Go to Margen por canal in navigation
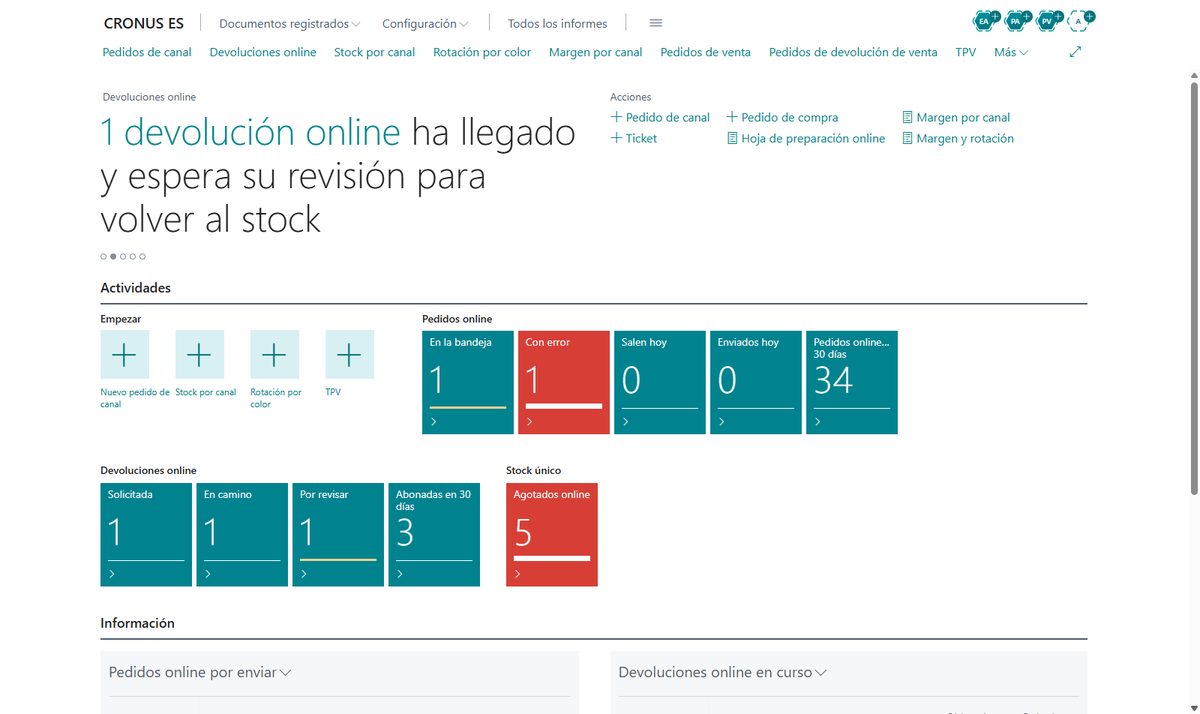The image size is (1200, 714). (x=596, y=52)
